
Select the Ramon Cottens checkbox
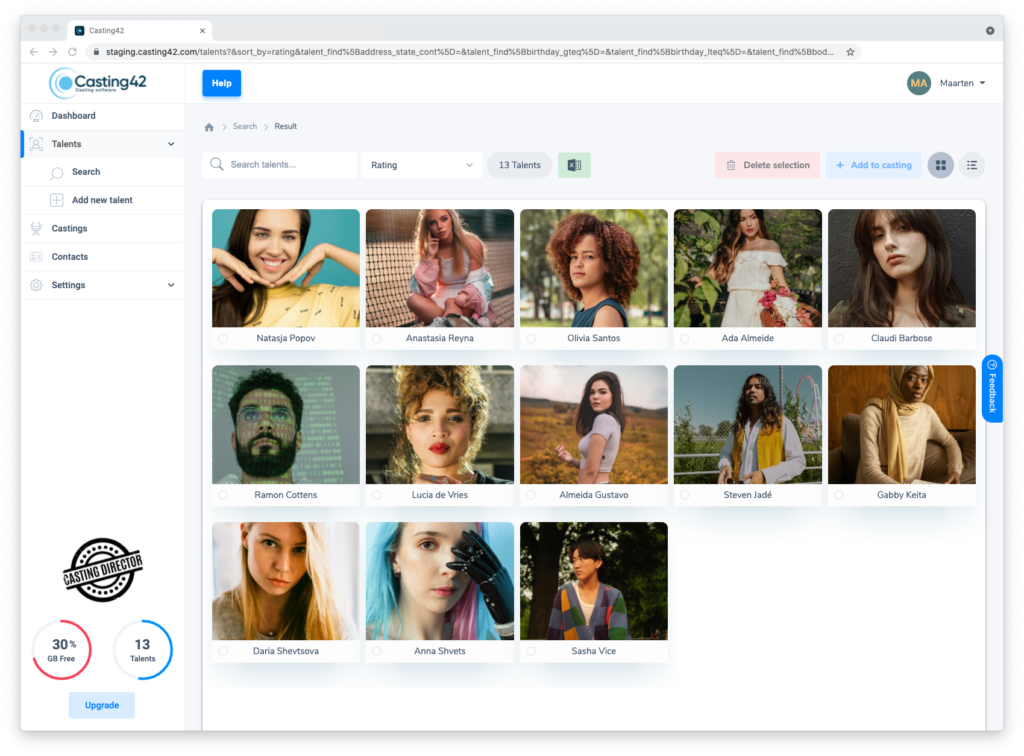tap(223, 495)
